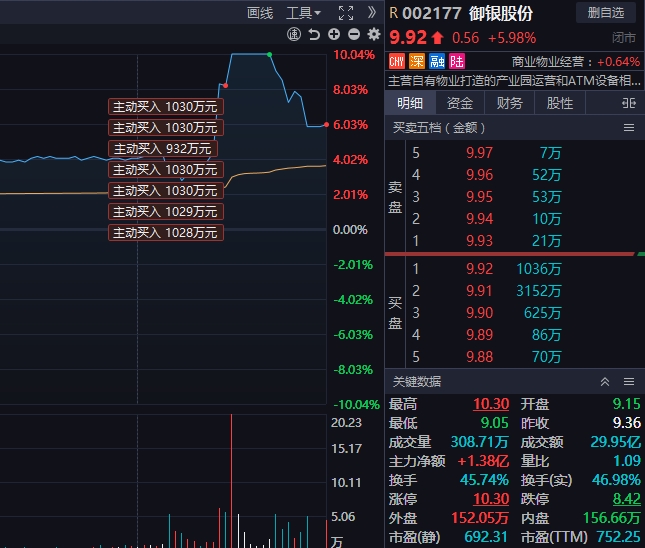Click the 内盘 156.66万 value

[612, 518]
